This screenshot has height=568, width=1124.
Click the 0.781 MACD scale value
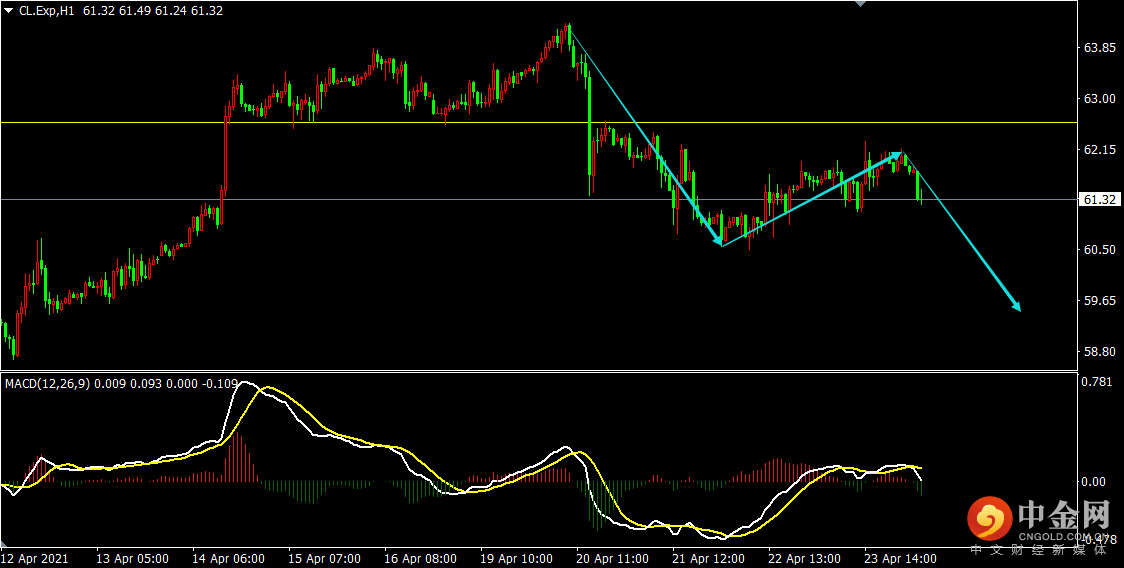[x=1097, y=382]
